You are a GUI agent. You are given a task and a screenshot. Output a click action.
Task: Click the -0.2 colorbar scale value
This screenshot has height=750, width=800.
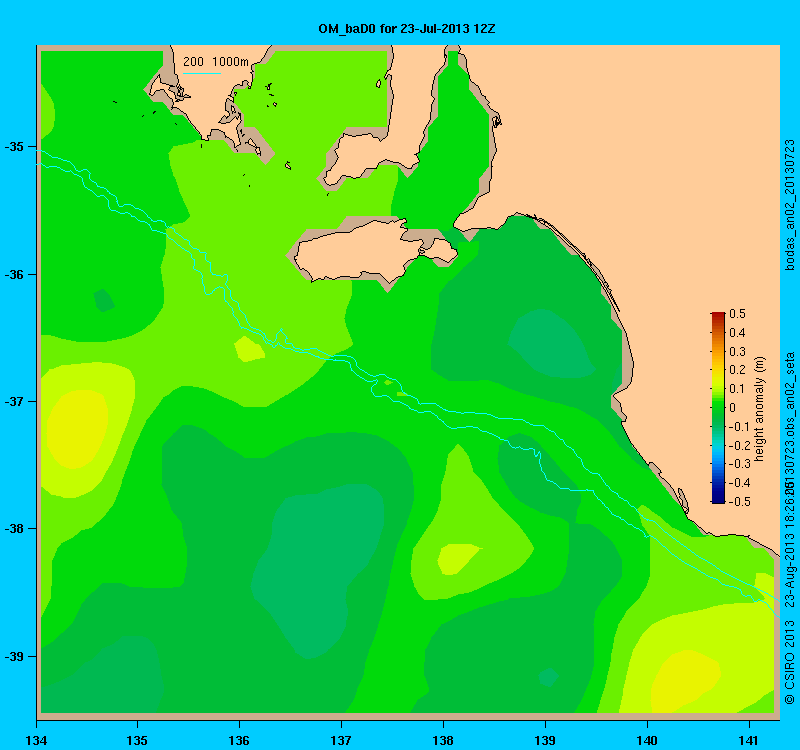click(x=739, y=445)
